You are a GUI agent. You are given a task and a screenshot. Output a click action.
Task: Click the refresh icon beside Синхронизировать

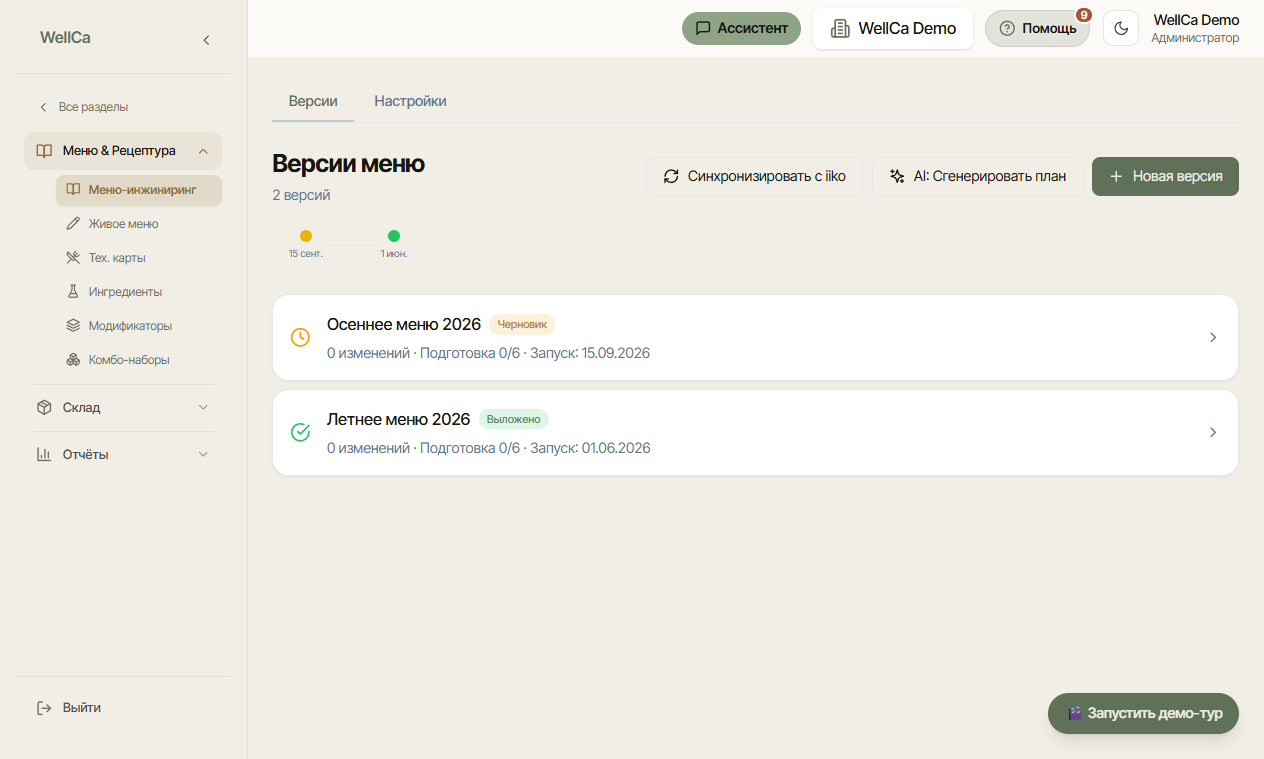point(671,176)
